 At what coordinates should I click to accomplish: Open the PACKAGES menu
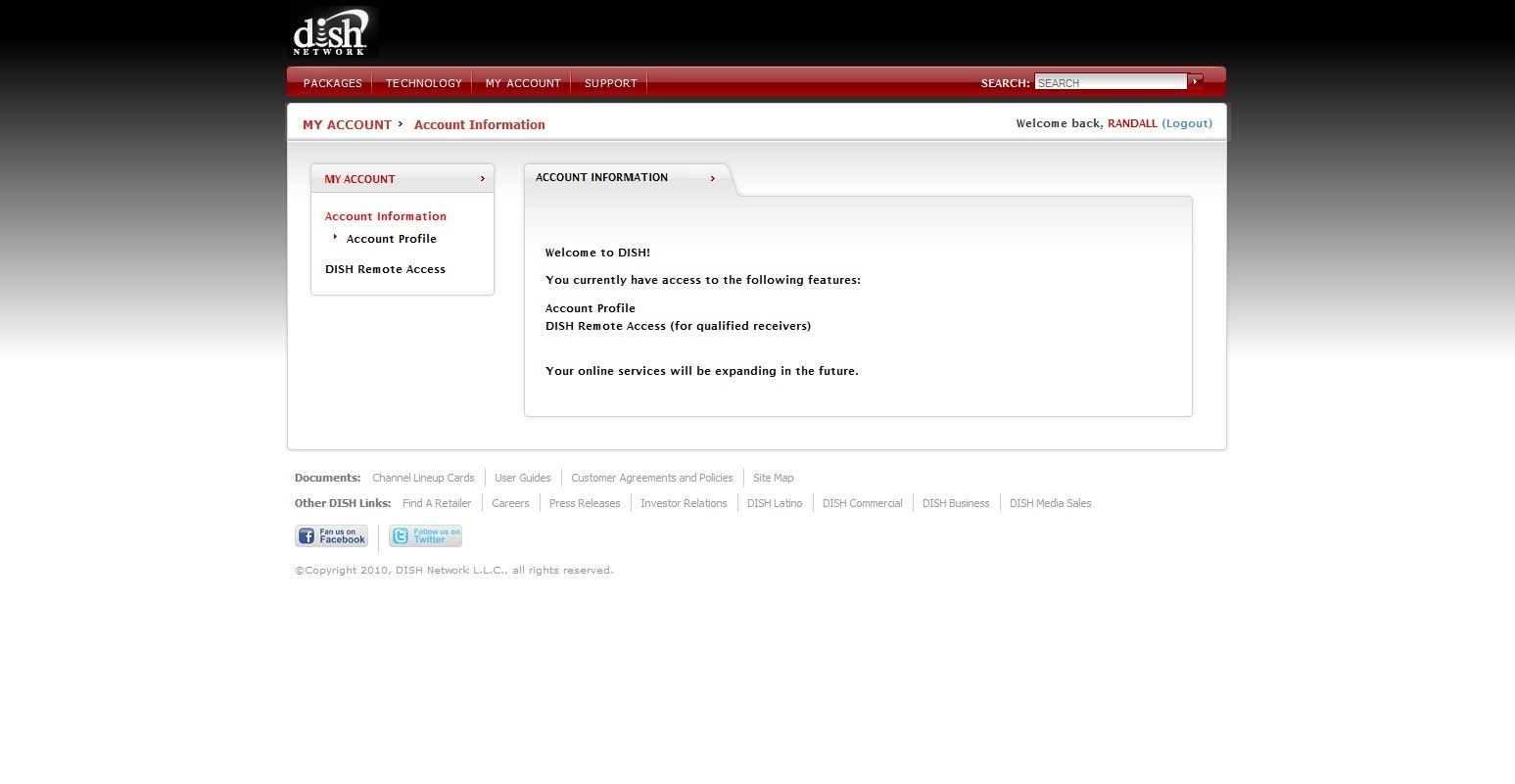coord(333,83)
